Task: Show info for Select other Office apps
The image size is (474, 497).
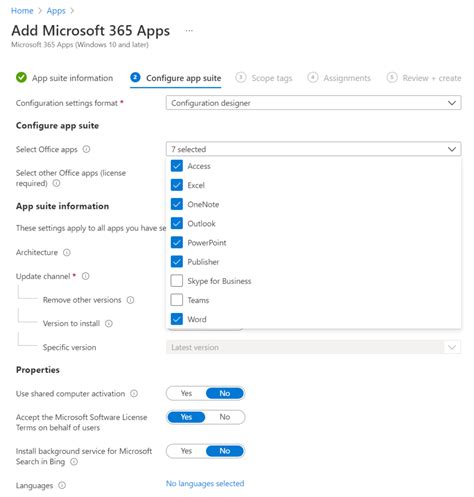Action: [x=57, y=183]
